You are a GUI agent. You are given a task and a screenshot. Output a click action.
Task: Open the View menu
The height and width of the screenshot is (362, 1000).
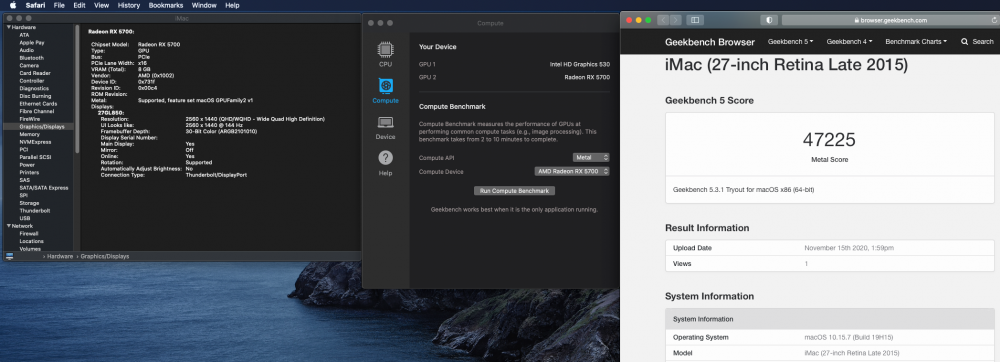coord(101,5)
